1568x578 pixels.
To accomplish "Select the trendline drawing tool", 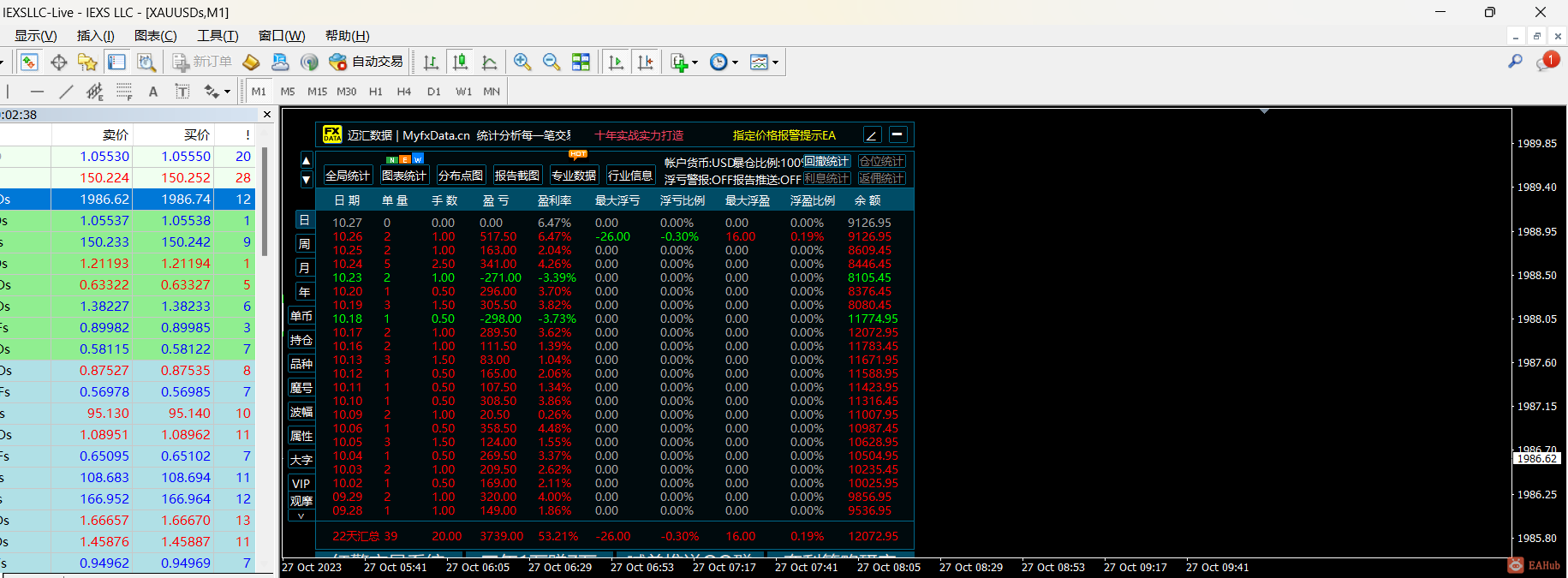I will [x=66, y=92].
